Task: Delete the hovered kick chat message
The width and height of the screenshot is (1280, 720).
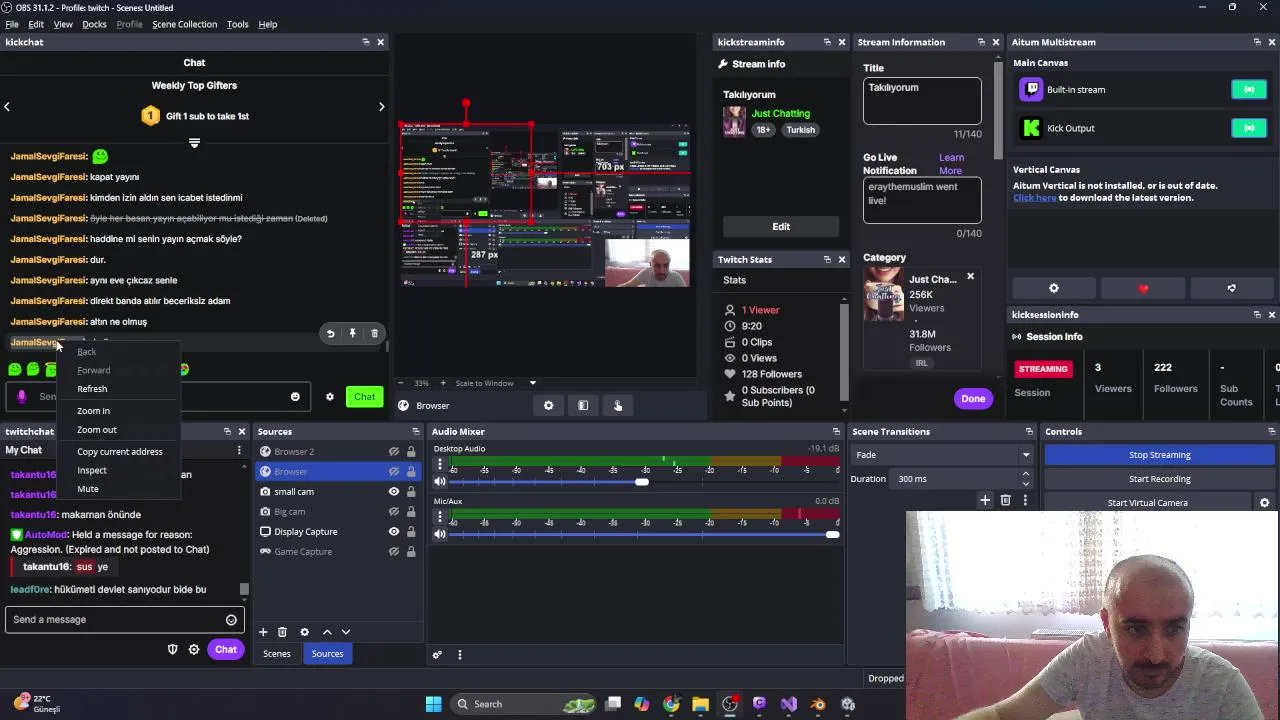Action: click(x=374, y=333)
